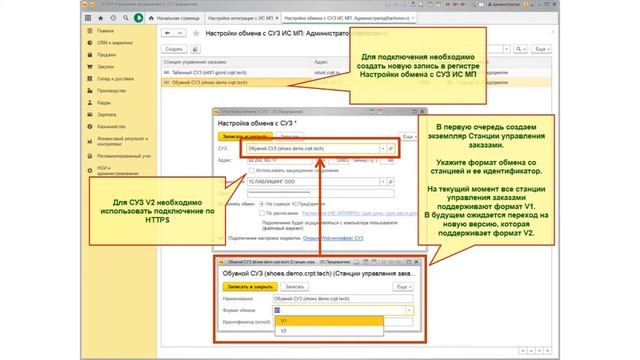Open the CRM и маркетинг section
The image size is (640, 360).
115,42
